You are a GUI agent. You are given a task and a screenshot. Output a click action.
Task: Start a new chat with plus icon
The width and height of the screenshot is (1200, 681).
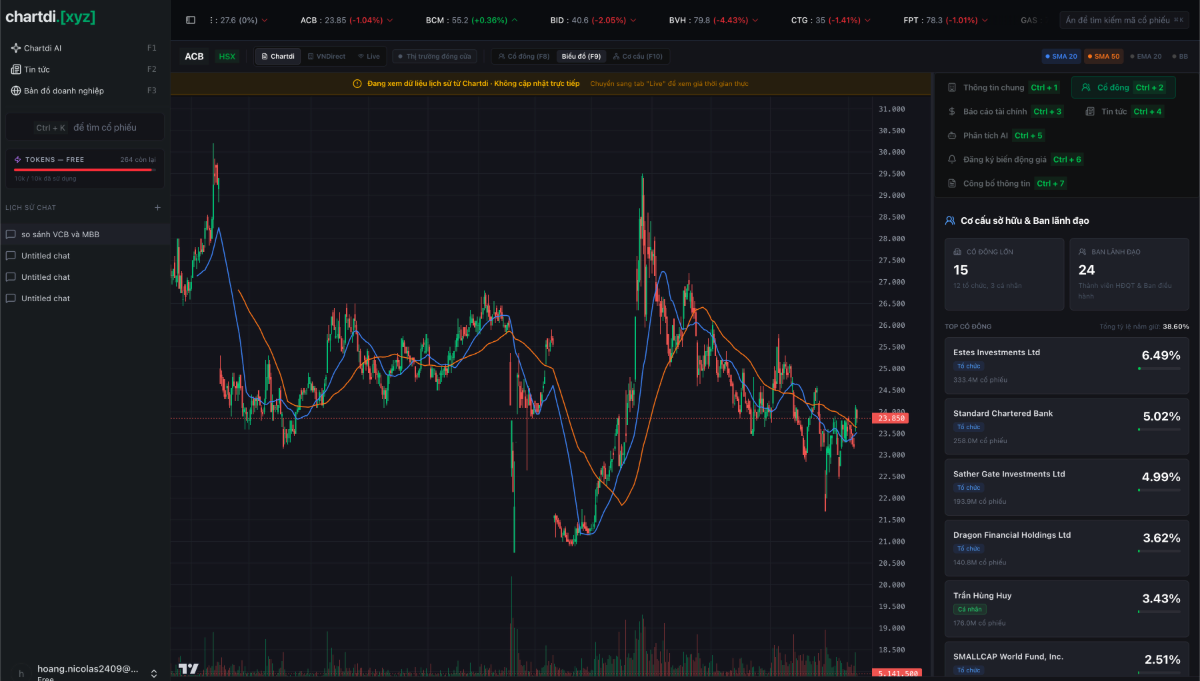pos(157,207)
